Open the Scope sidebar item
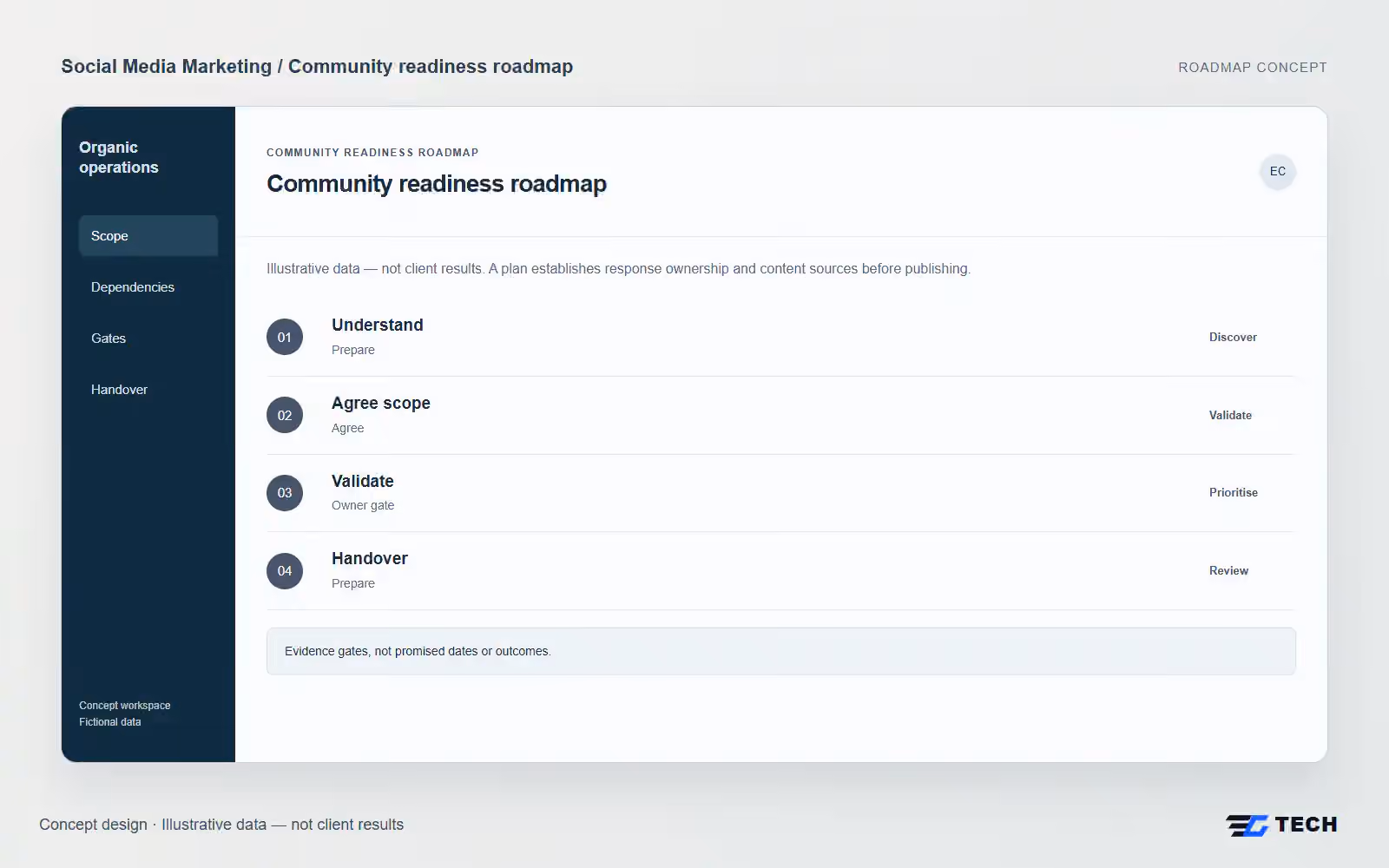This screenshot has height=868, width=1389. [148, 236]
